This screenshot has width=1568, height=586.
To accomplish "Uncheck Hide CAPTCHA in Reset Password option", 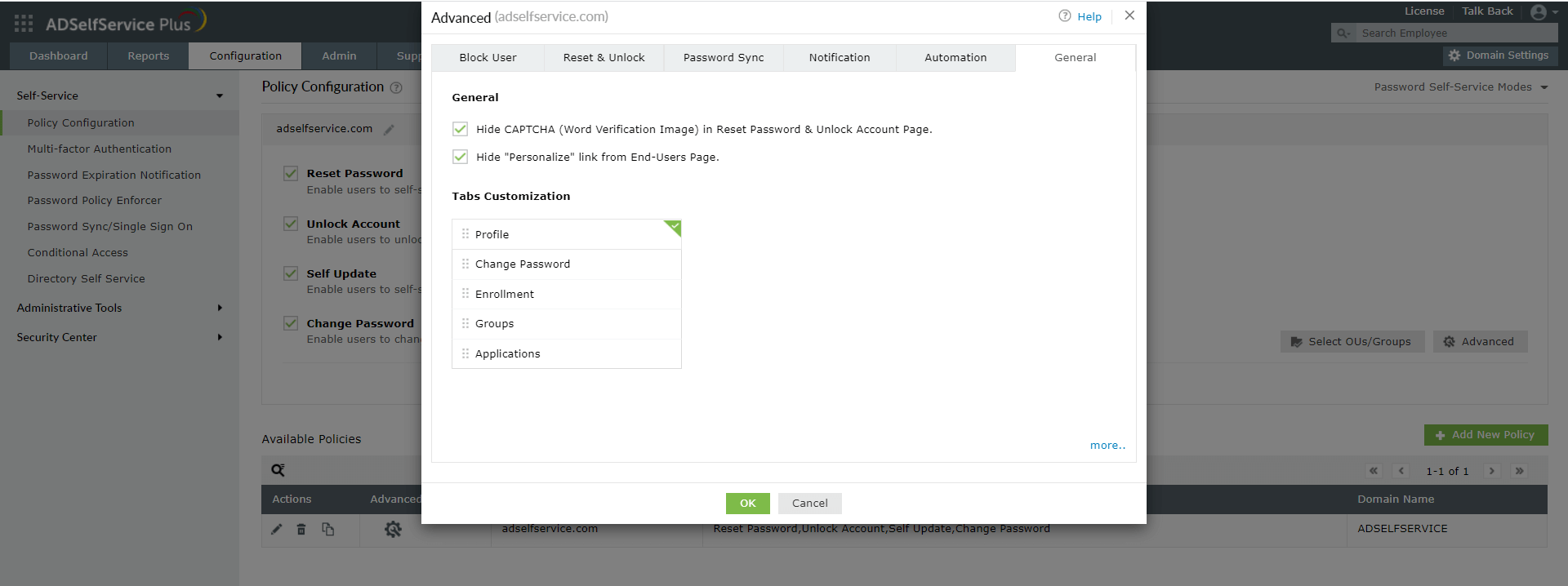I will point(461,129).
